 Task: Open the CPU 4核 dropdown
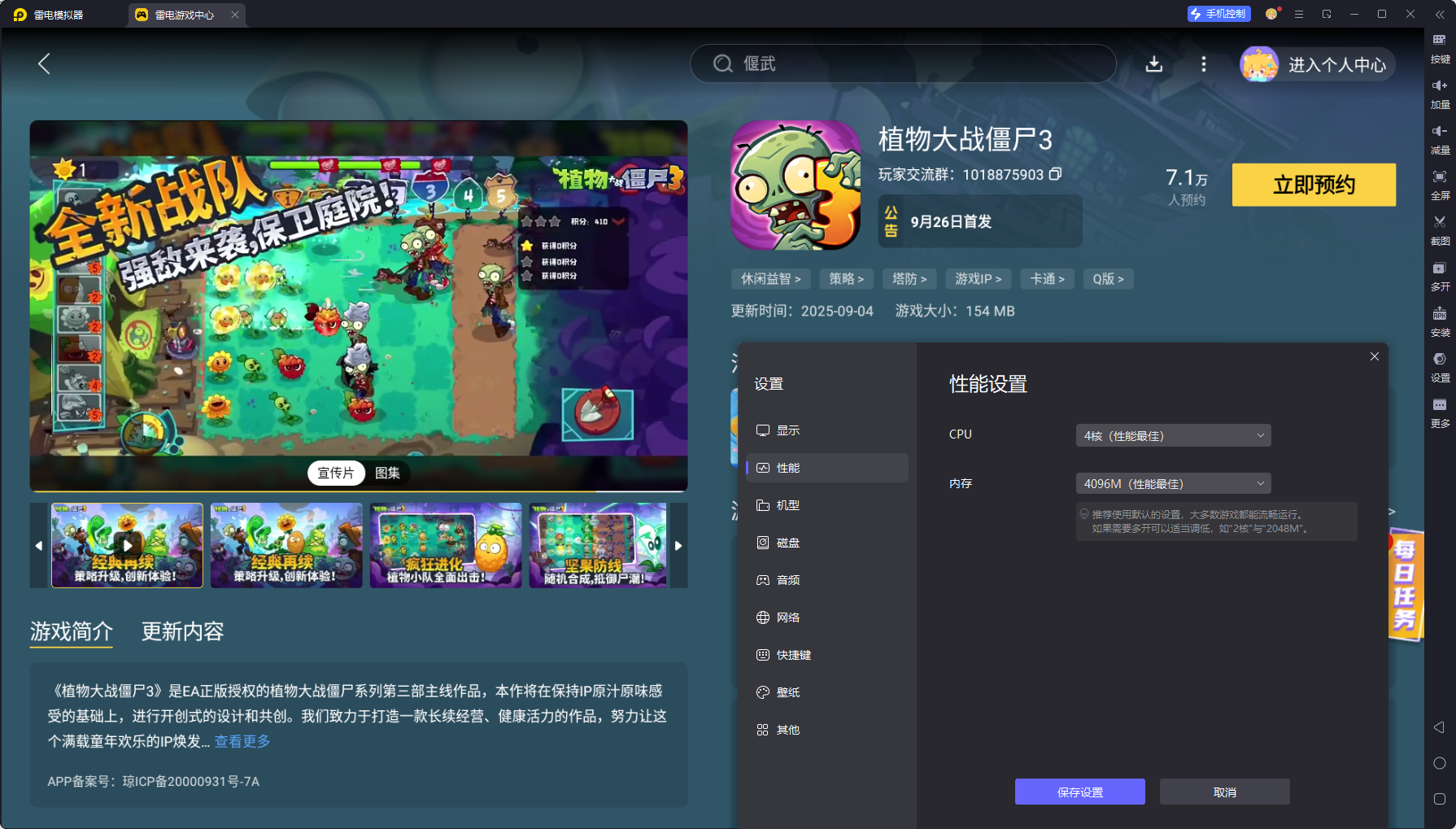click(1173, 435)
